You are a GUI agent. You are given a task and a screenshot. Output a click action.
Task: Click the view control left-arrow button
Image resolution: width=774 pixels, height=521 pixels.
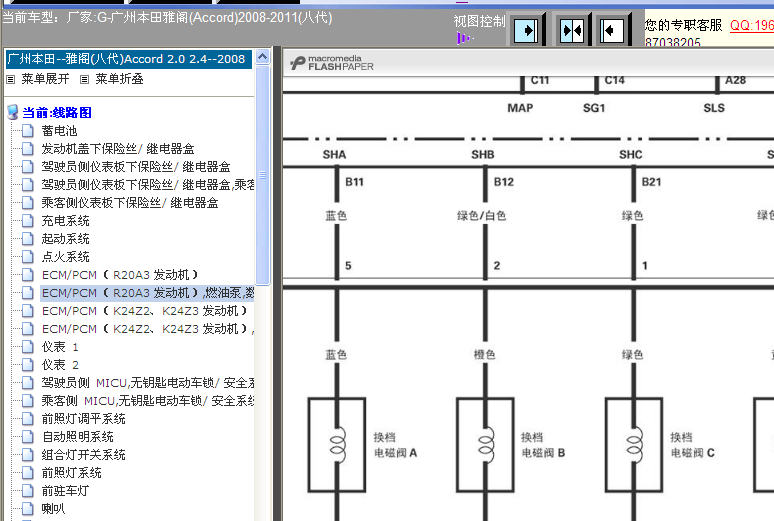coord(612,31)
